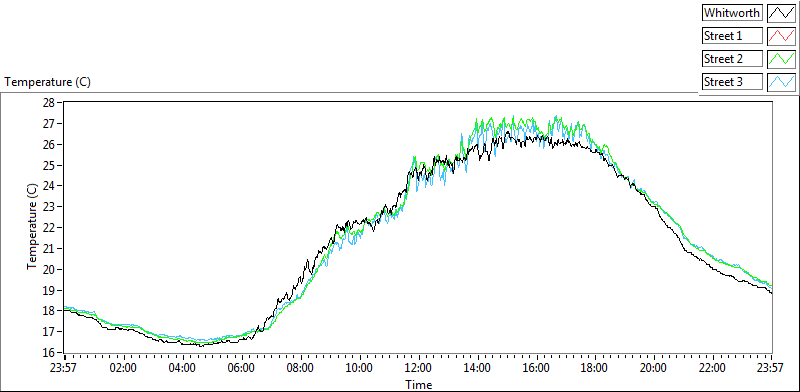Click the 08:00 time axis tick label

pyautogui.click(x=300, y=368)
